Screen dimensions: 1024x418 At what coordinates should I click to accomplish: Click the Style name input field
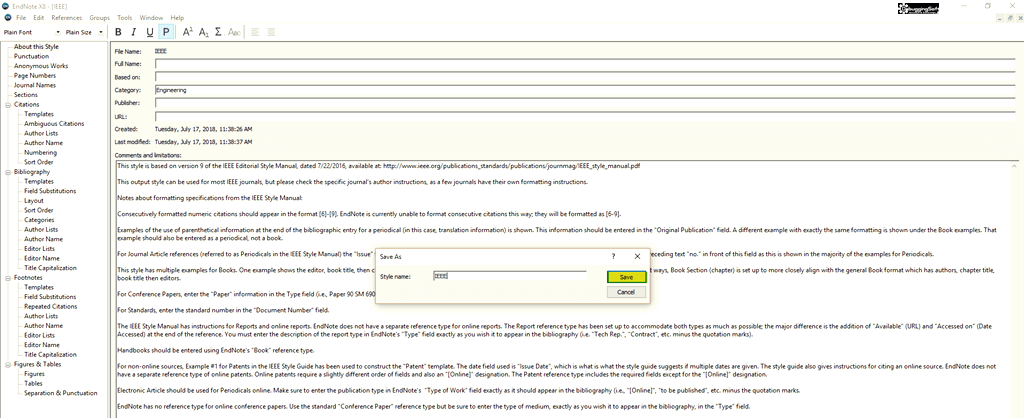pyautogui.click(x=509, y=276)
